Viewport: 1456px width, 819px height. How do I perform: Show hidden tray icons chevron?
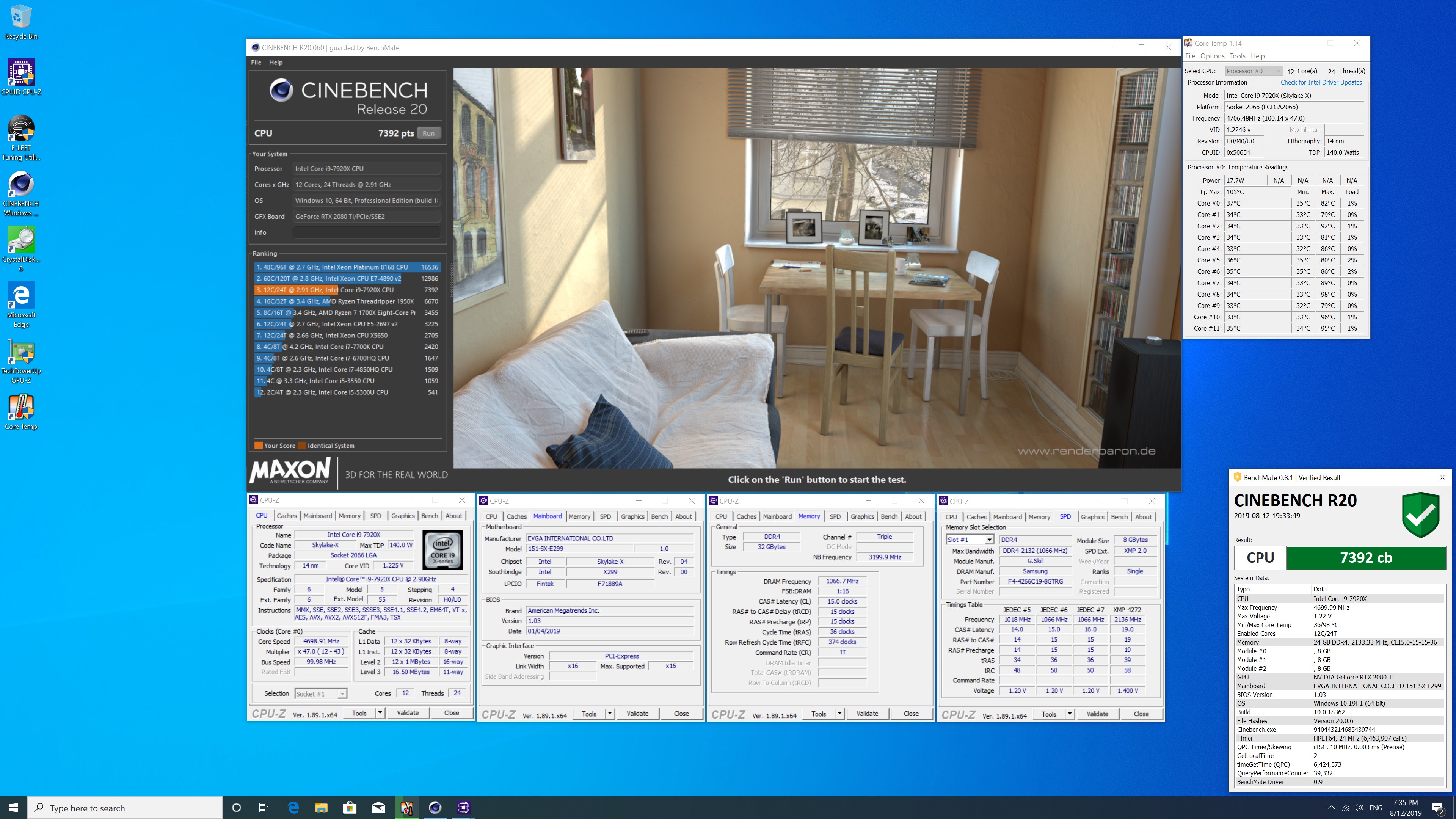click(1332, 808)
